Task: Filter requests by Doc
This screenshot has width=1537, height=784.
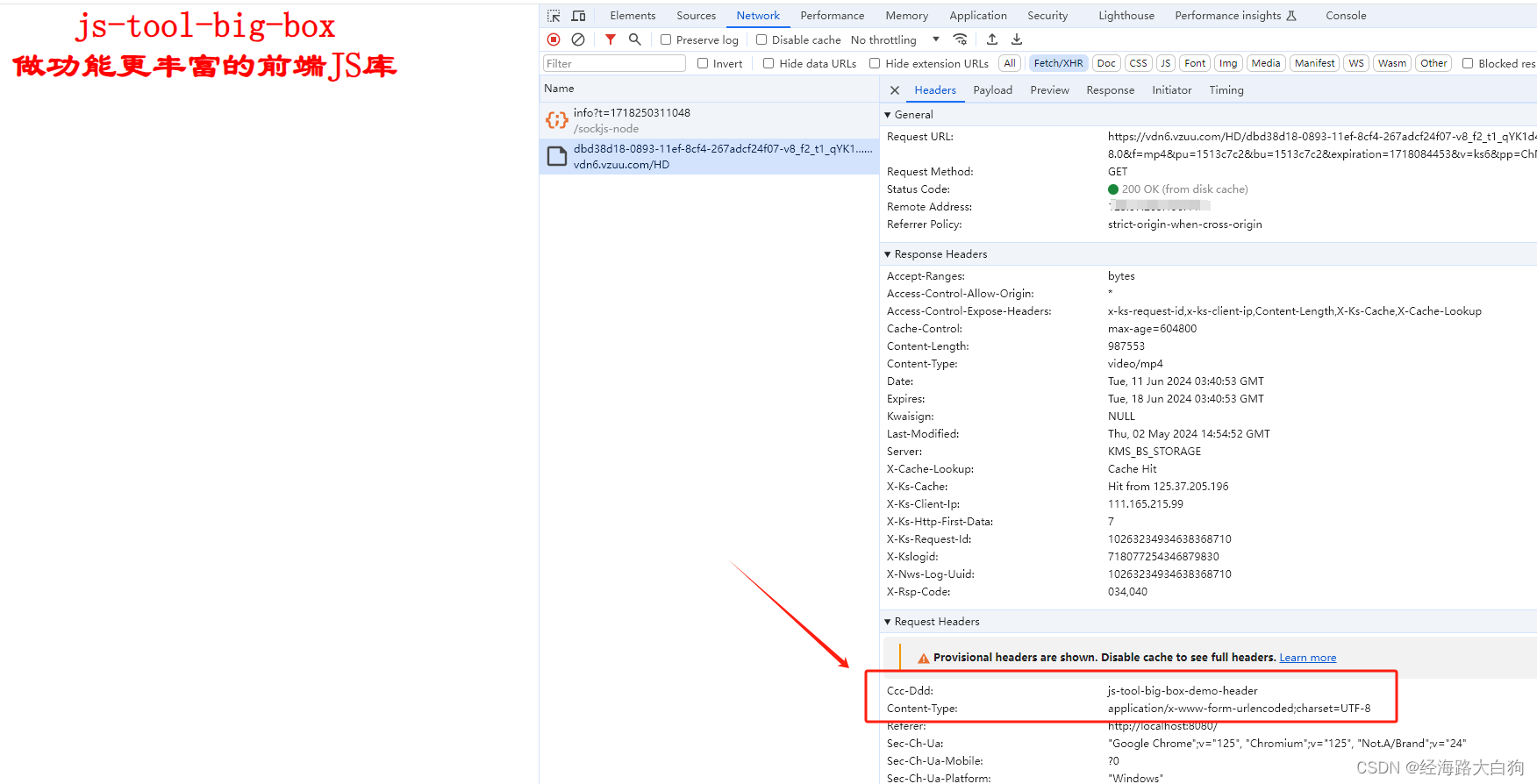Action: point(1106,63)
